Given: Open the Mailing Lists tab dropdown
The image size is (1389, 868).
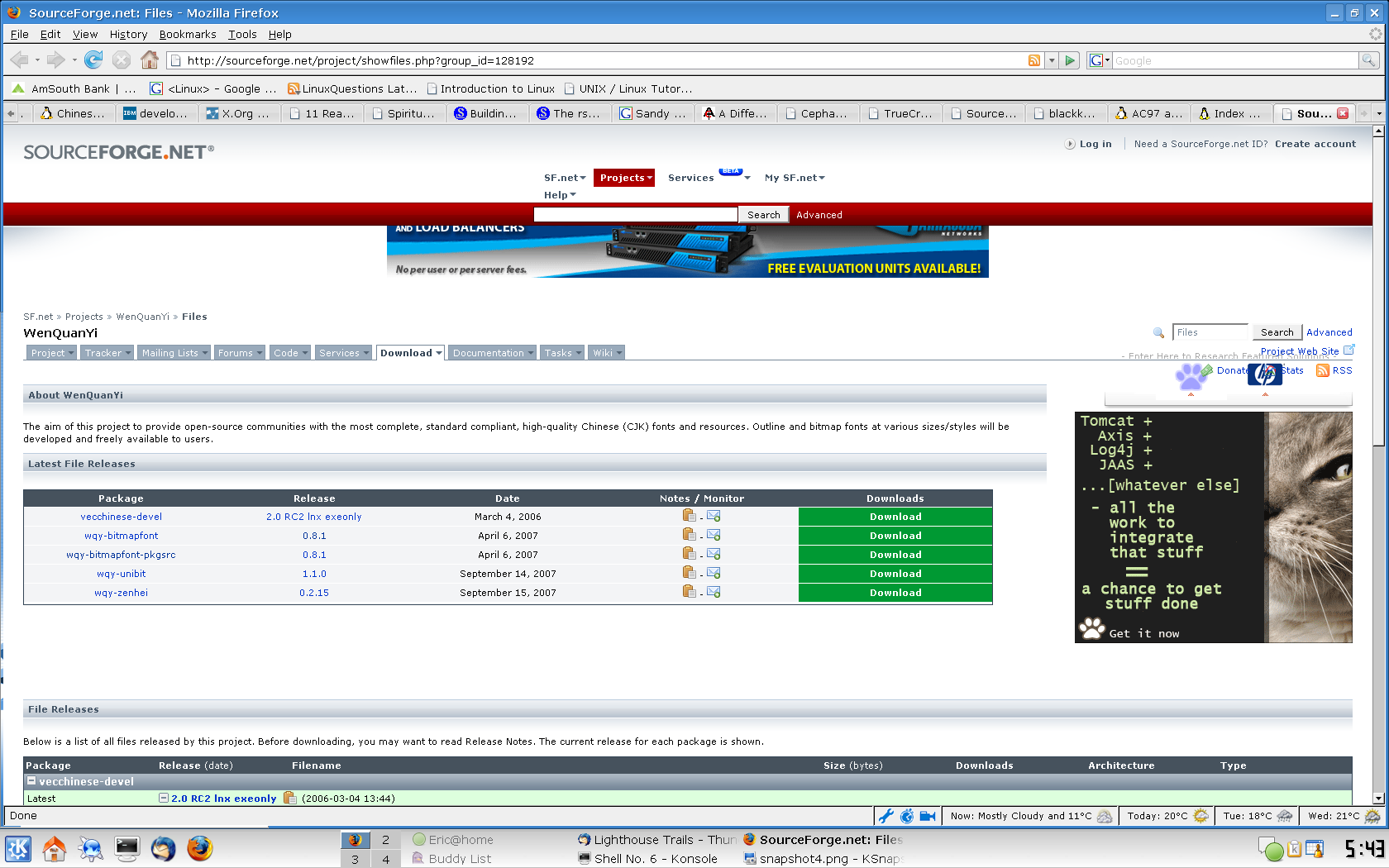Looking at the screenshot, I should pos(174,353).
